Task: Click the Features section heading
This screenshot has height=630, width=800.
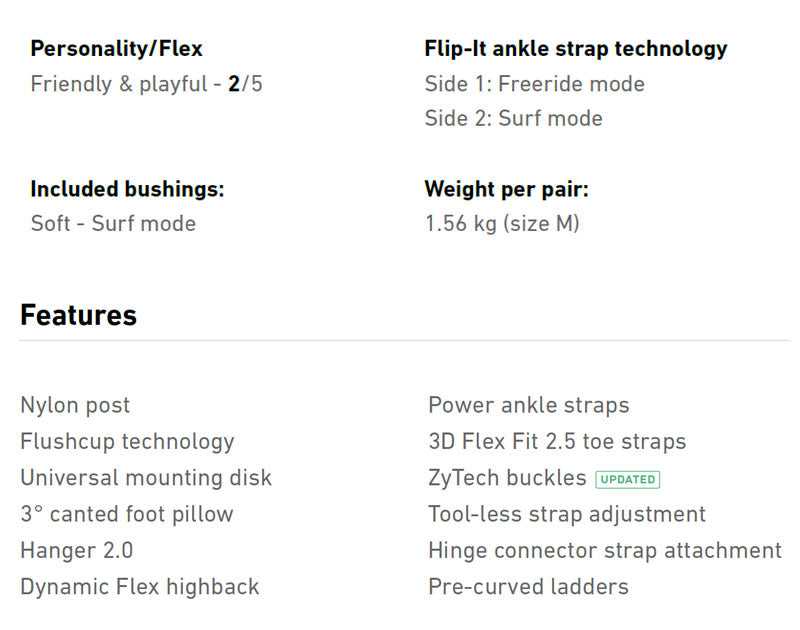Action: tap(78, 316)
